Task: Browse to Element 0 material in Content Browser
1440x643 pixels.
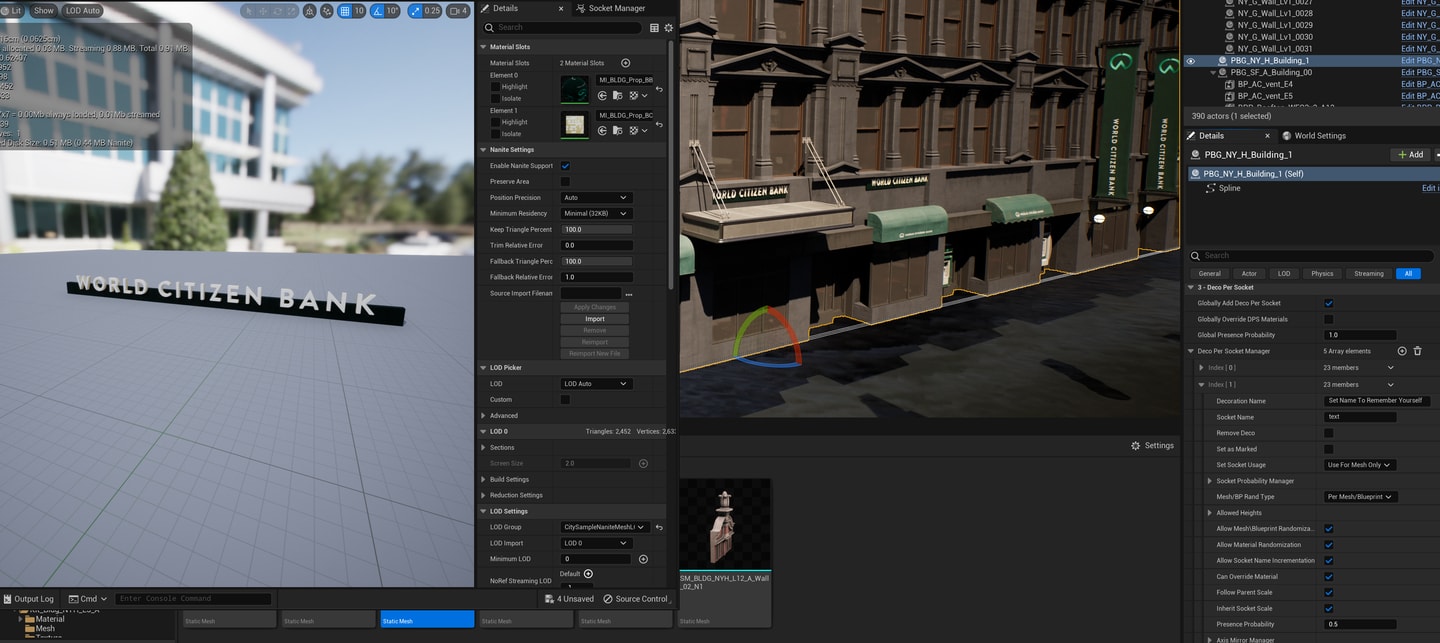Action: (617, 95)
